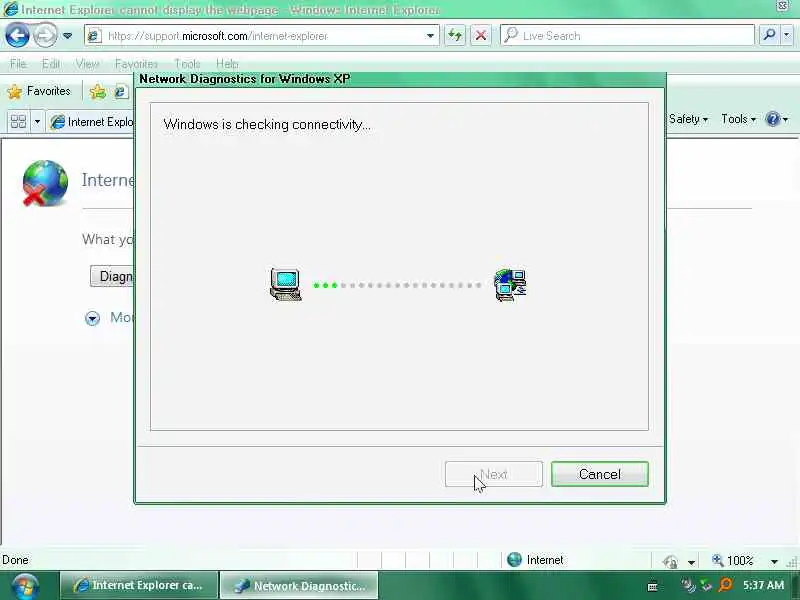Open the Tools menu in menu bar
Viewport: 800px width, 600px height.
pyautogui.click(x=187, y=64)
